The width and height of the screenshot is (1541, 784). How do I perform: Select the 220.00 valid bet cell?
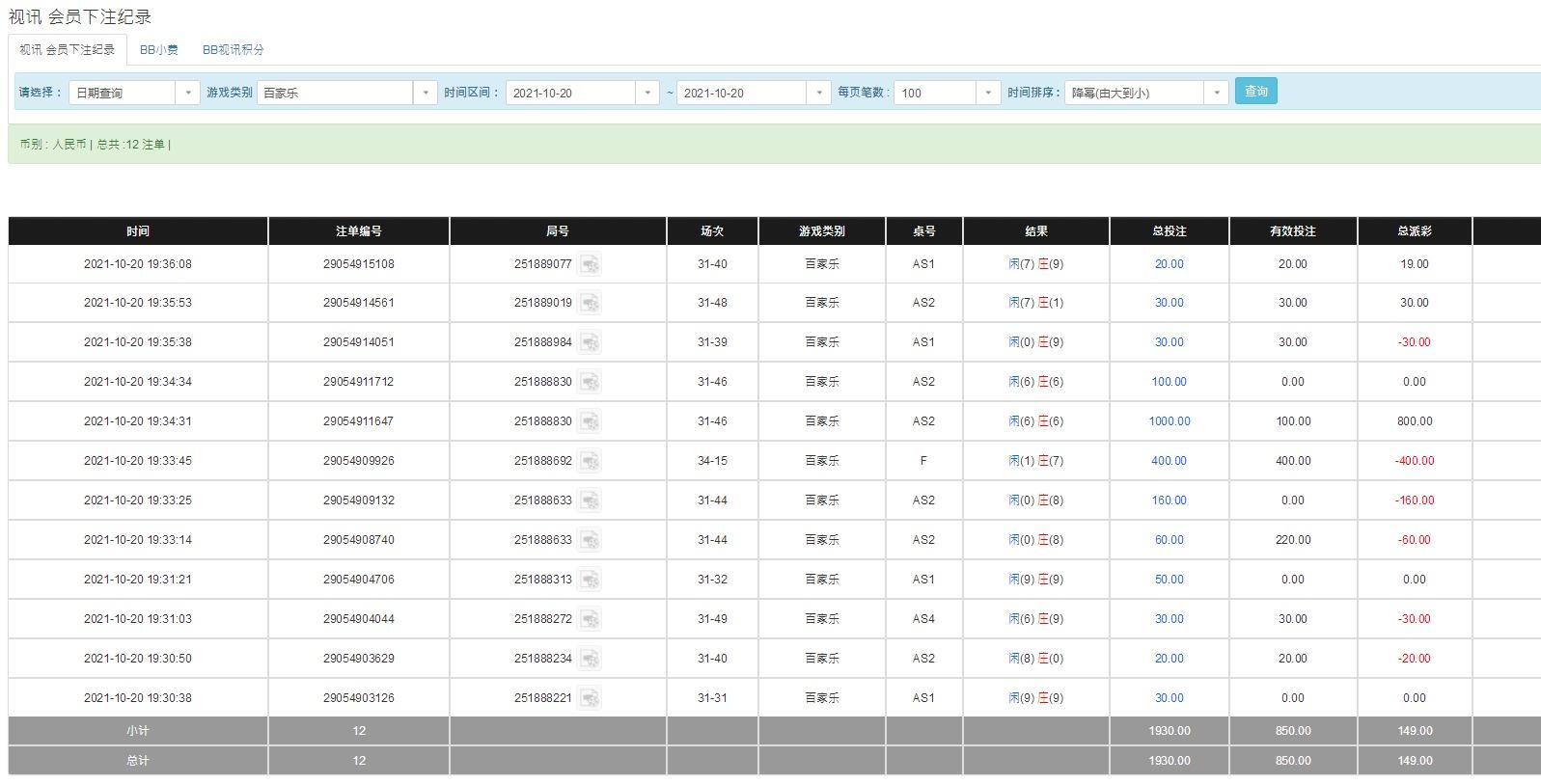(1293, 540)
